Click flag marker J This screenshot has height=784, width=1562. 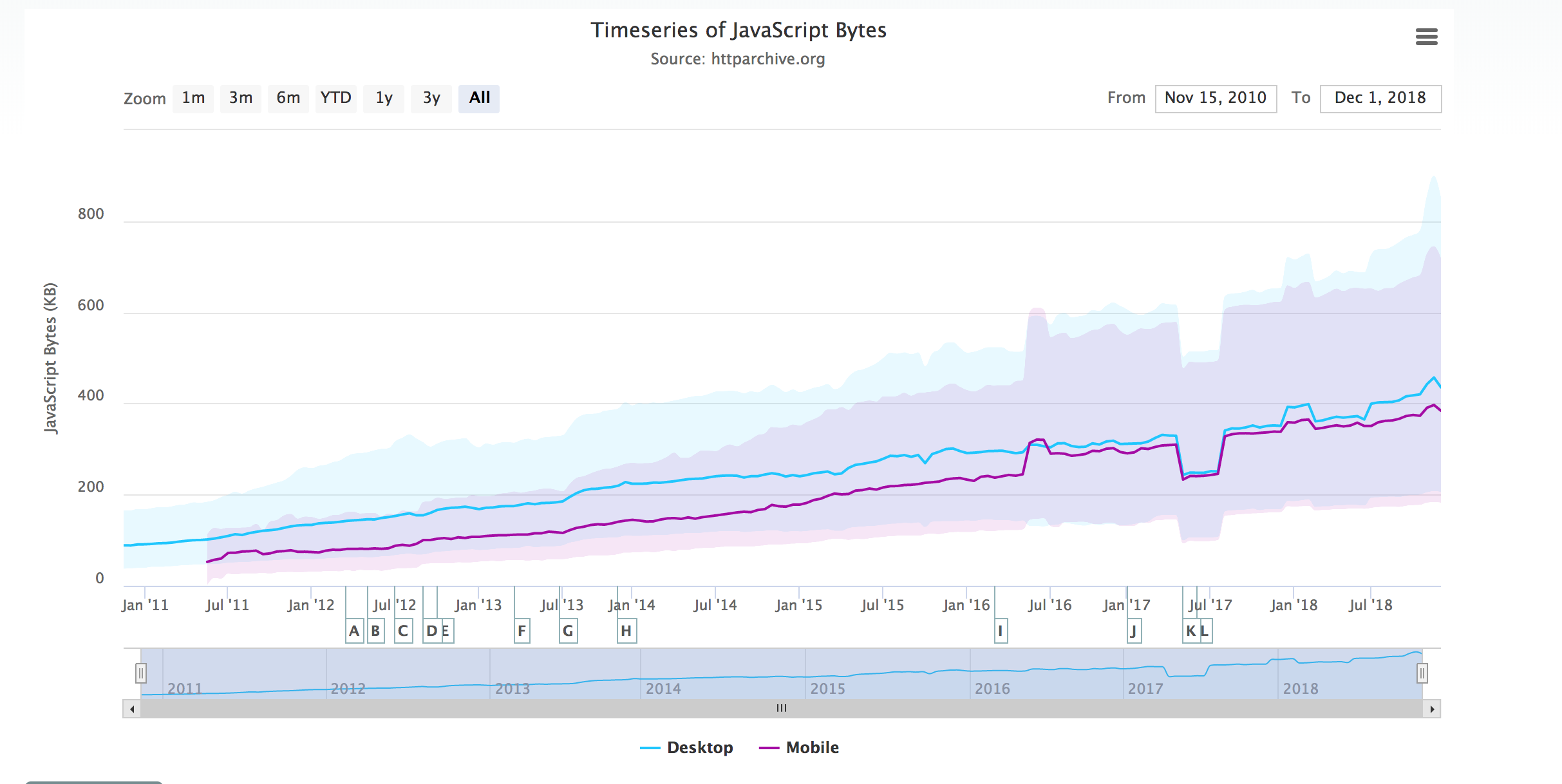(1134, 631)
